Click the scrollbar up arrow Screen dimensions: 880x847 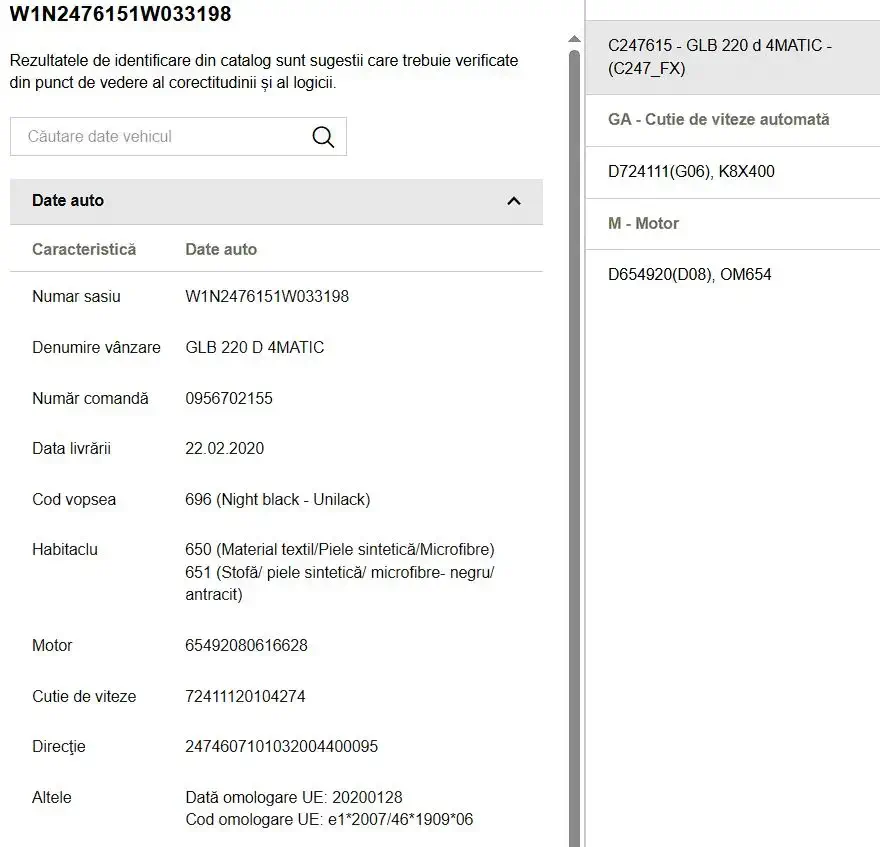point(574,39)
